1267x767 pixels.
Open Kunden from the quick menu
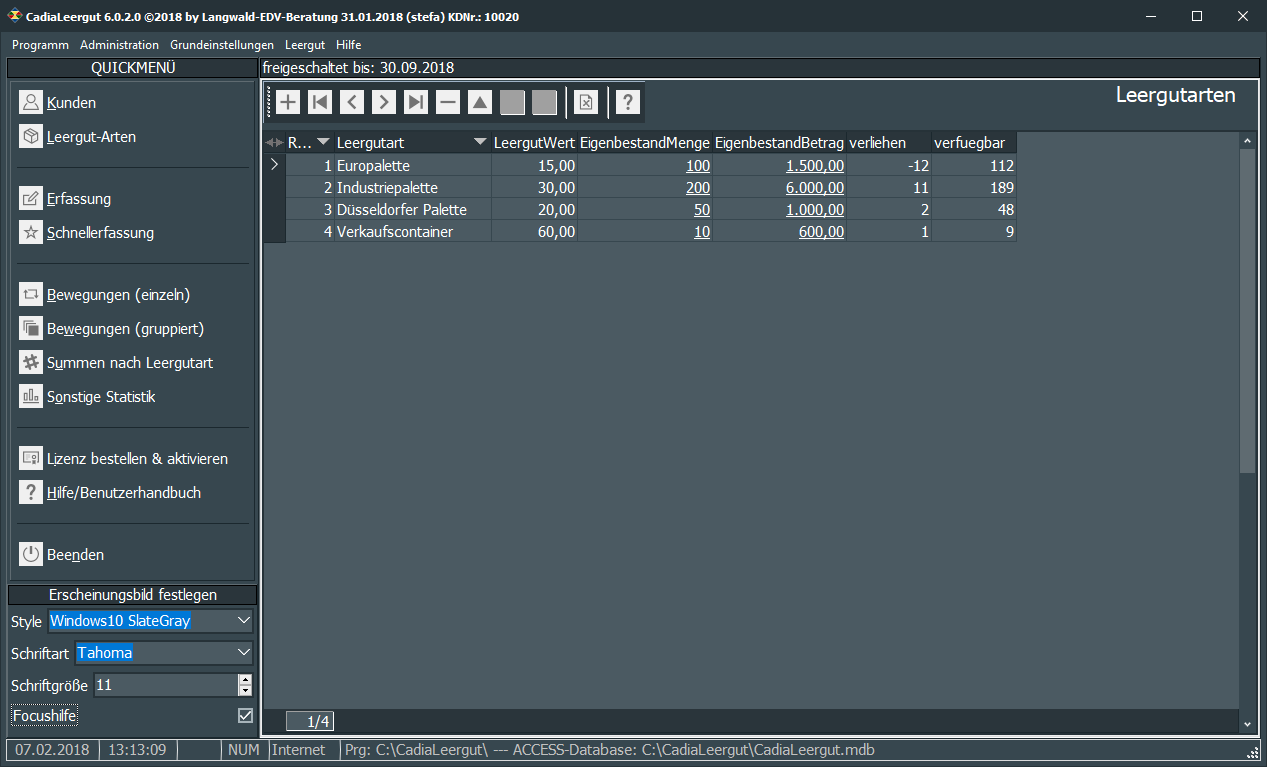[71, 103]
